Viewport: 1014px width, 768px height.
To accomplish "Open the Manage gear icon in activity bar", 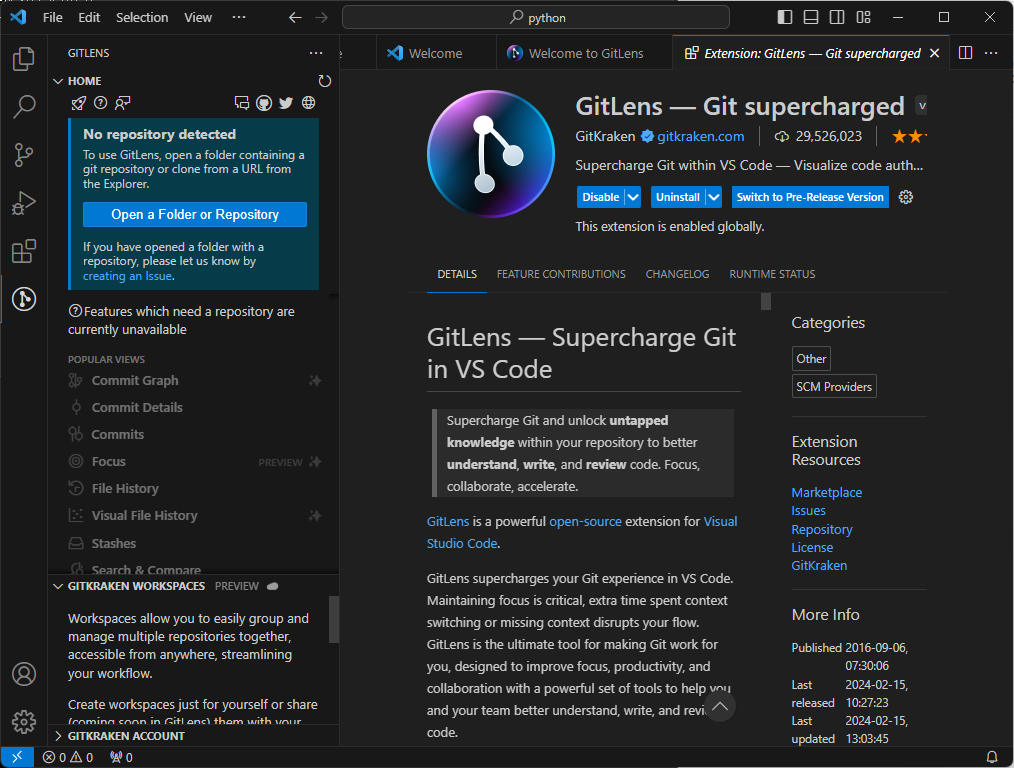I will (x=24, y=722).
